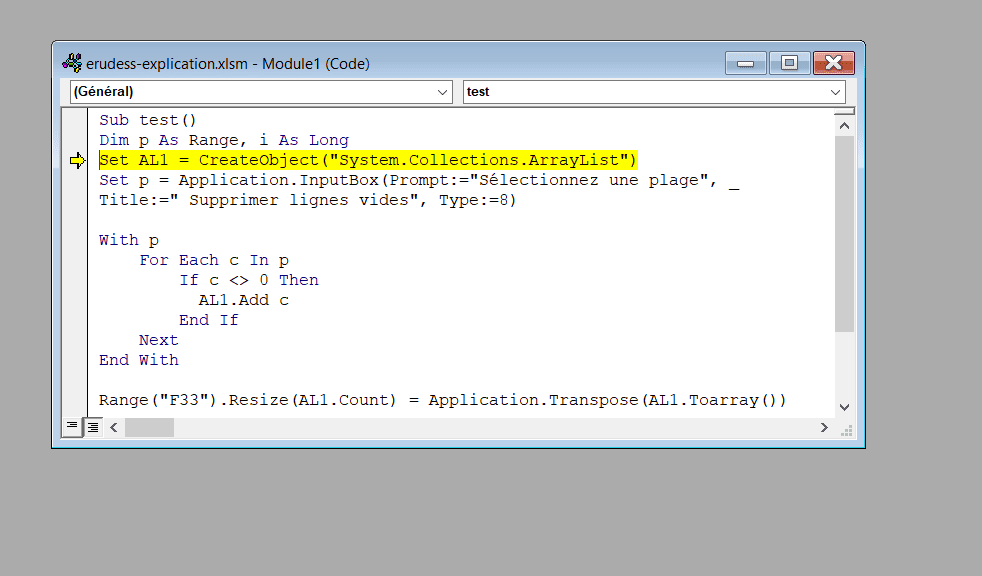This screenshot has height=576, width=982.
Task: Click the VBA module icon in title bar
Action: click(72, 63)
